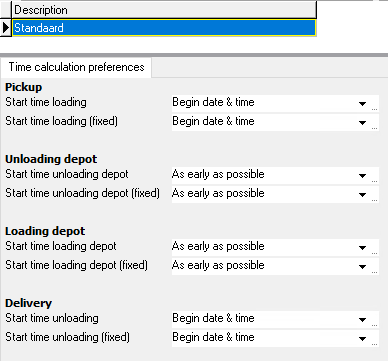
Task: Click the row indicator arrow beside Standaard
Action: pos(6,28)
